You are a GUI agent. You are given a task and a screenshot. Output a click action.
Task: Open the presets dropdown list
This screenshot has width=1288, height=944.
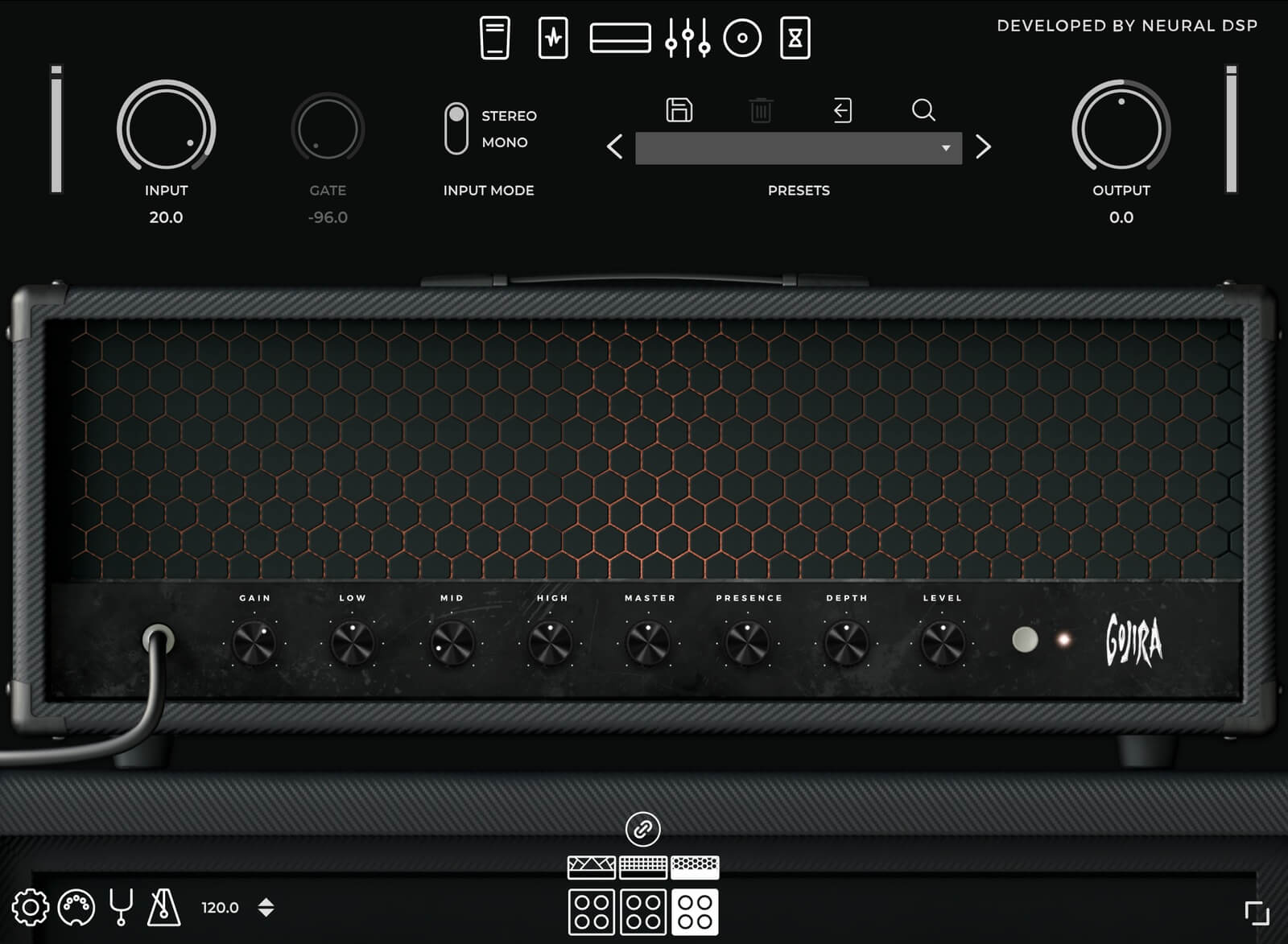[799, 148]
